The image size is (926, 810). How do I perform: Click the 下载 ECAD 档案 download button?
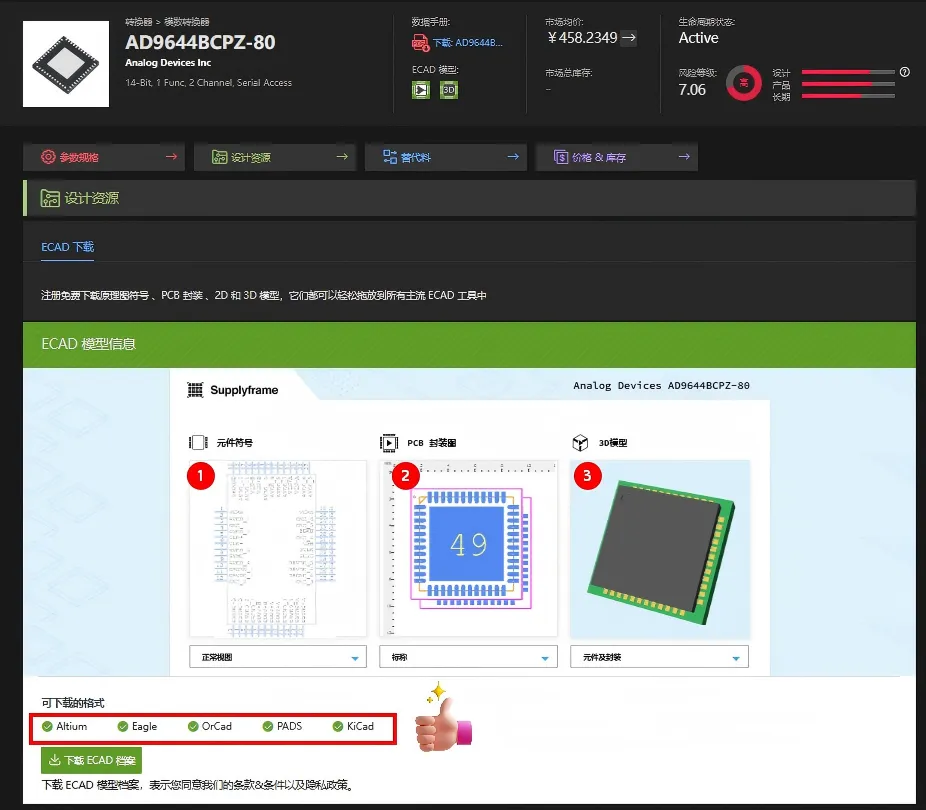[92, 760]
